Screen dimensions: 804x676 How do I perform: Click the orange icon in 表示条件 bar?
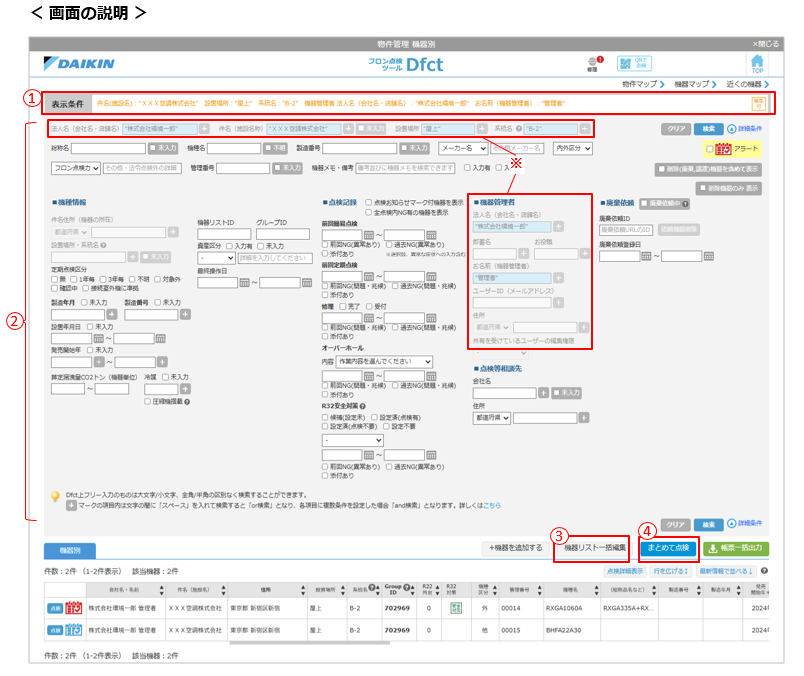click(759, 103)
